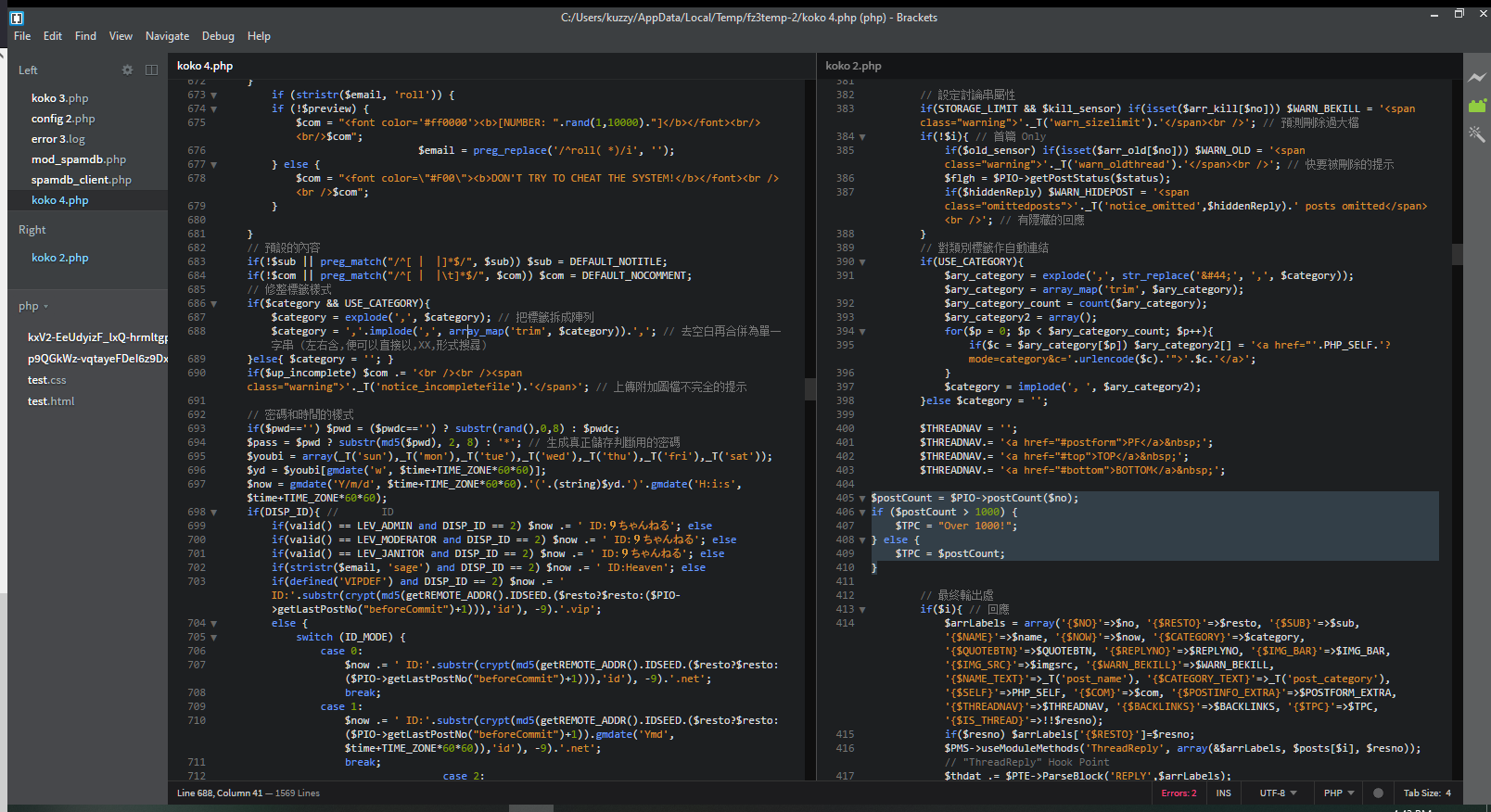This screenshot has width=1491, height=812.
Task: Open spamdb_client.php from working files
Action: tap(81, 180)
